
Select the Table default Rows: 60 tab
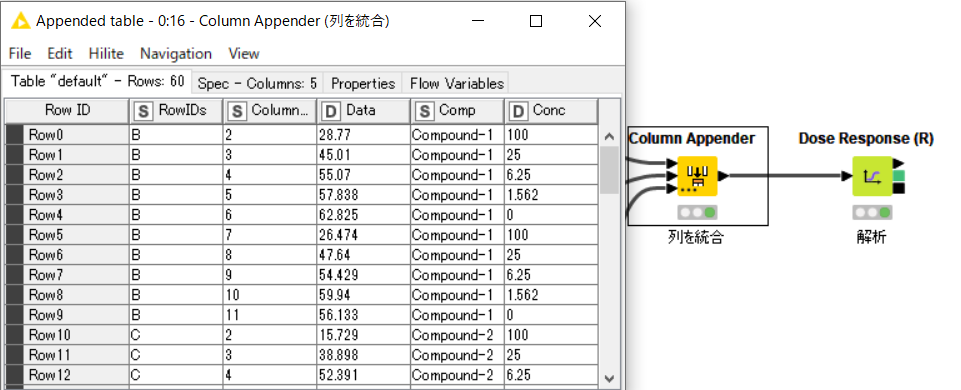click(97, 81)
